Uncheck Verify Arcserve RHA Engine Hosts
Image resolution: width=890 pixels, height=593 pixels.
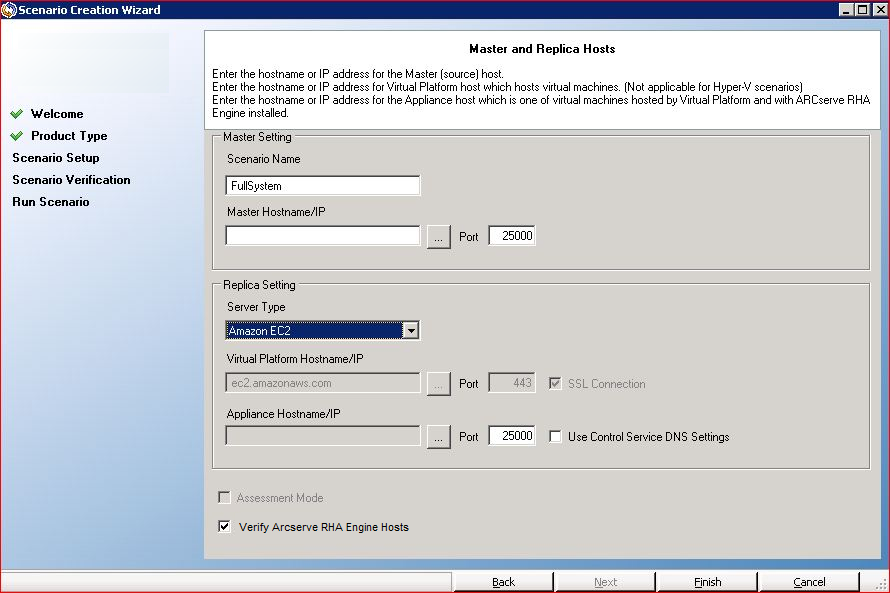[x=224, y=527]
